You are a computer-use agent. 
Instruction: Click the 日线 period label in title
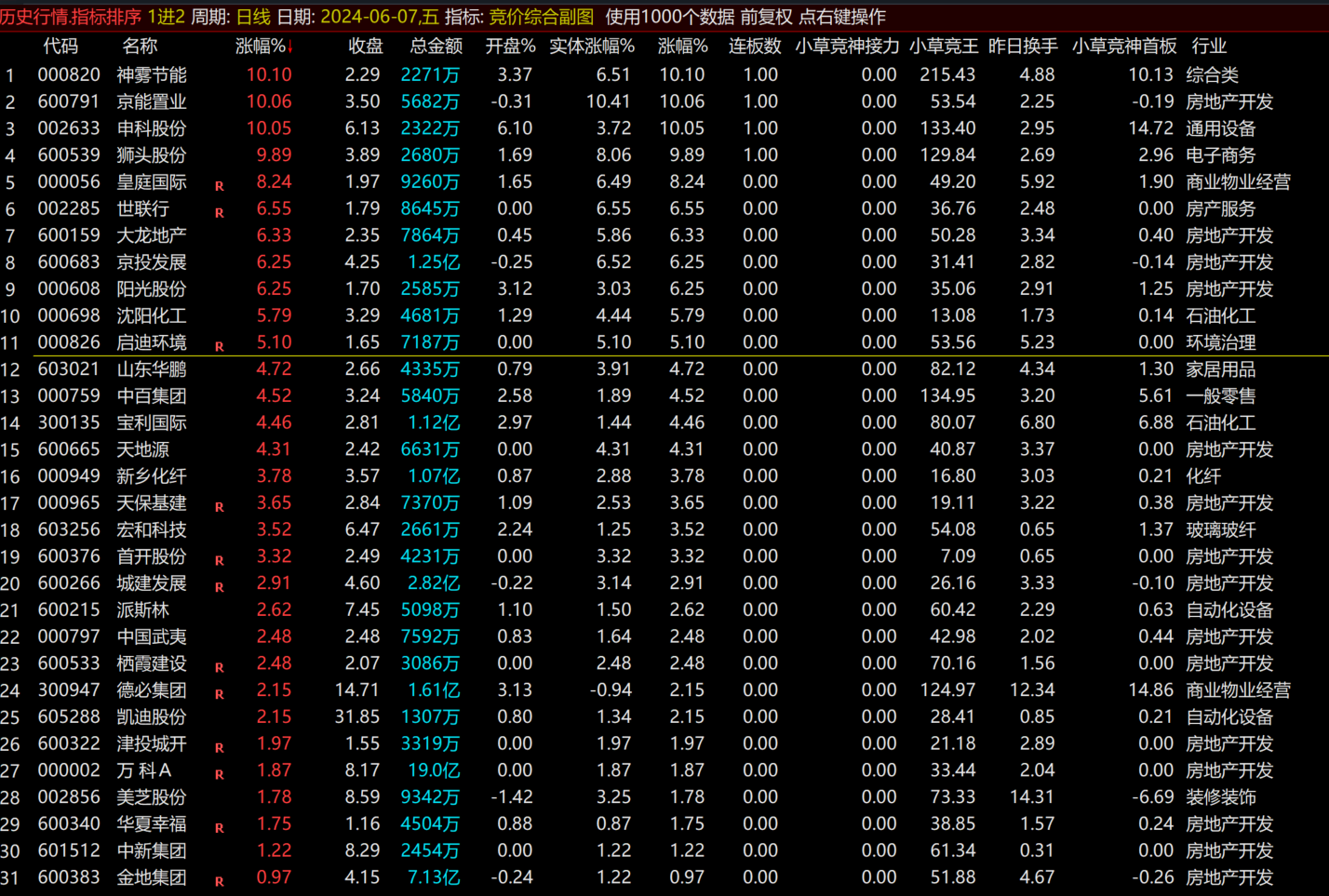point(253,17)
